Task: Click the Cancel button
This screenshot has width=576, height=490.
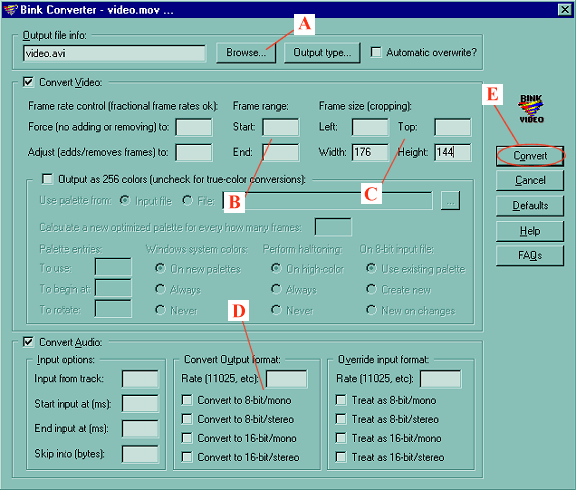Action: point(530,181)
